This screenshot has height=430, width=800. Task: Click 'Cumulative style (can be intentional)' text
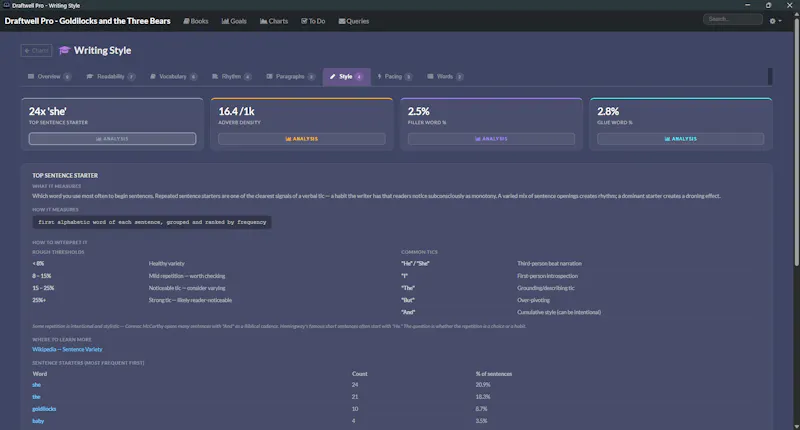(559, 312)
